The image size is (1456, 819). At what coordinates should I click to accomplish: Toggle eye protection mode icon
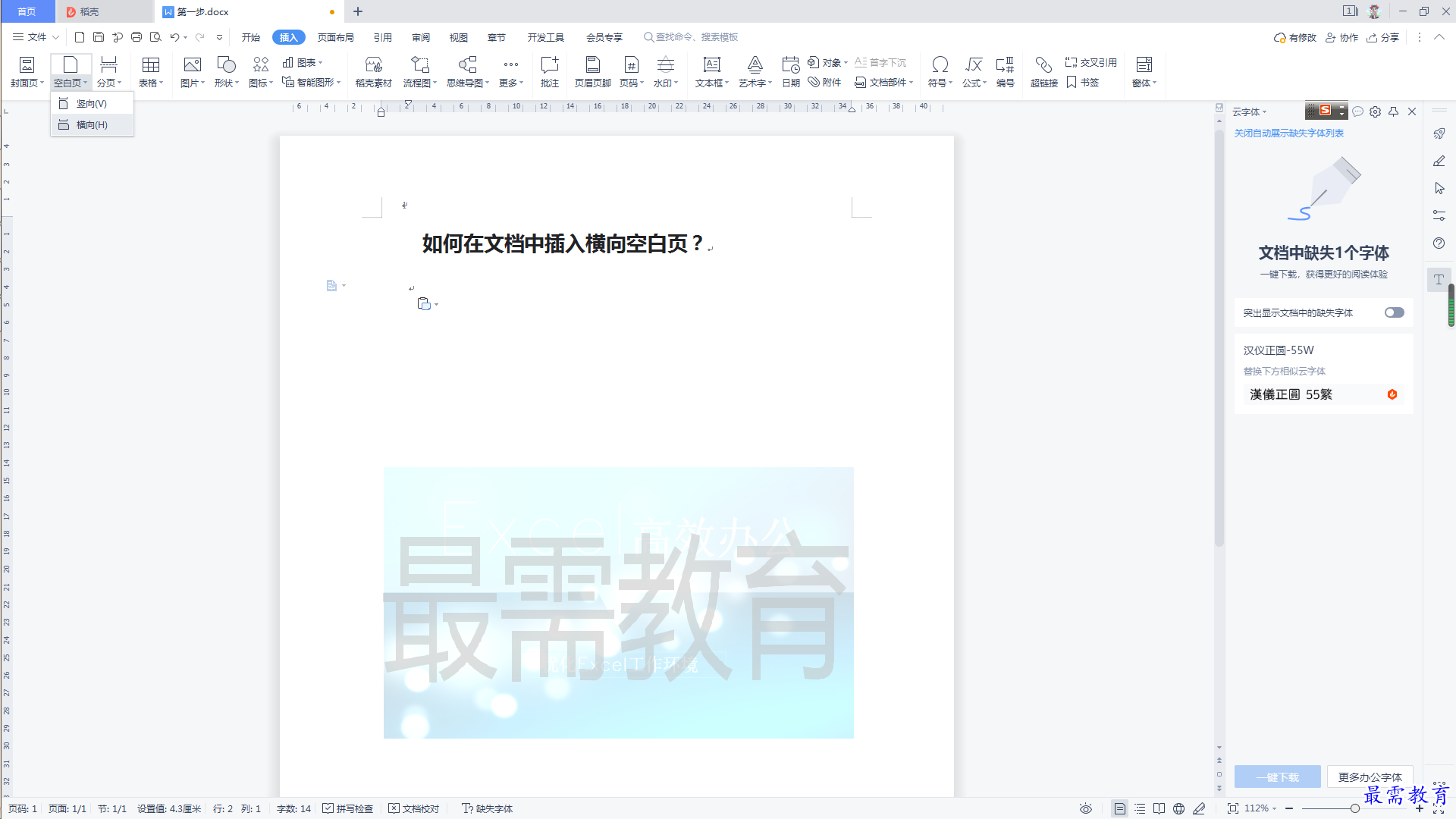tap(1086, 808)
